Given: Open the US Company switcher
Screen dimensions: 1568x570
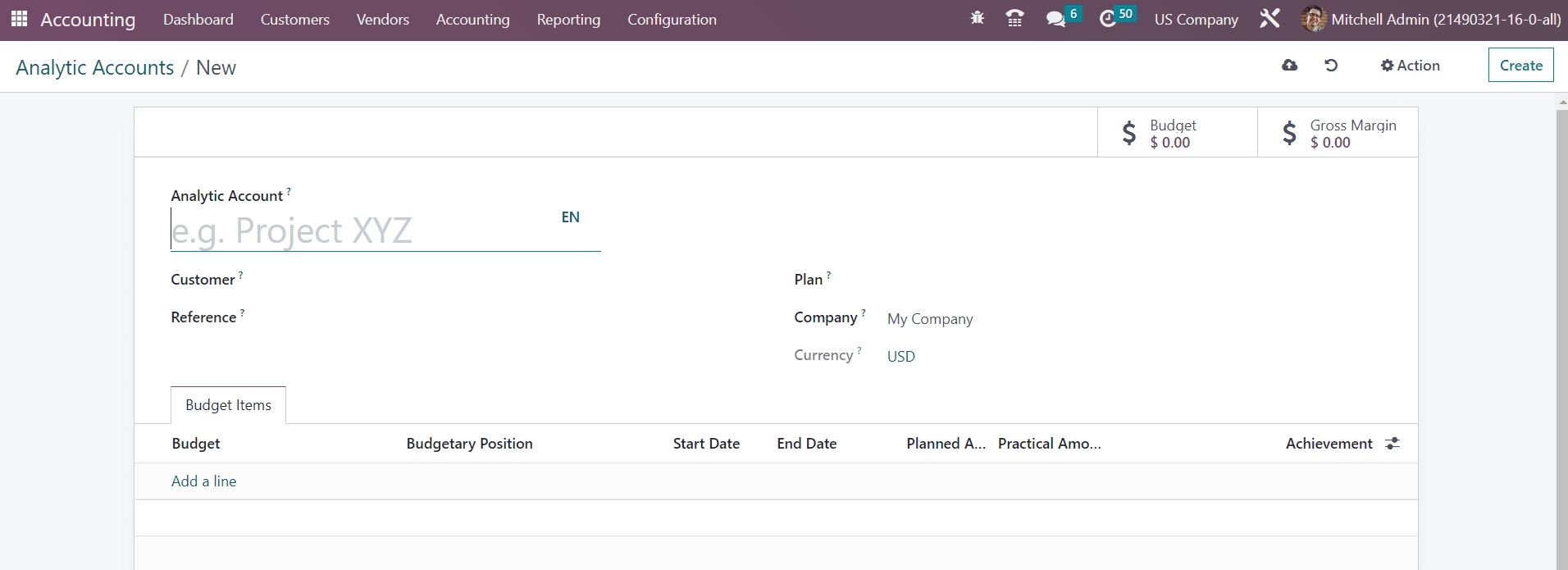Looking at the screenshot, I should click(x=1196, y=20).
